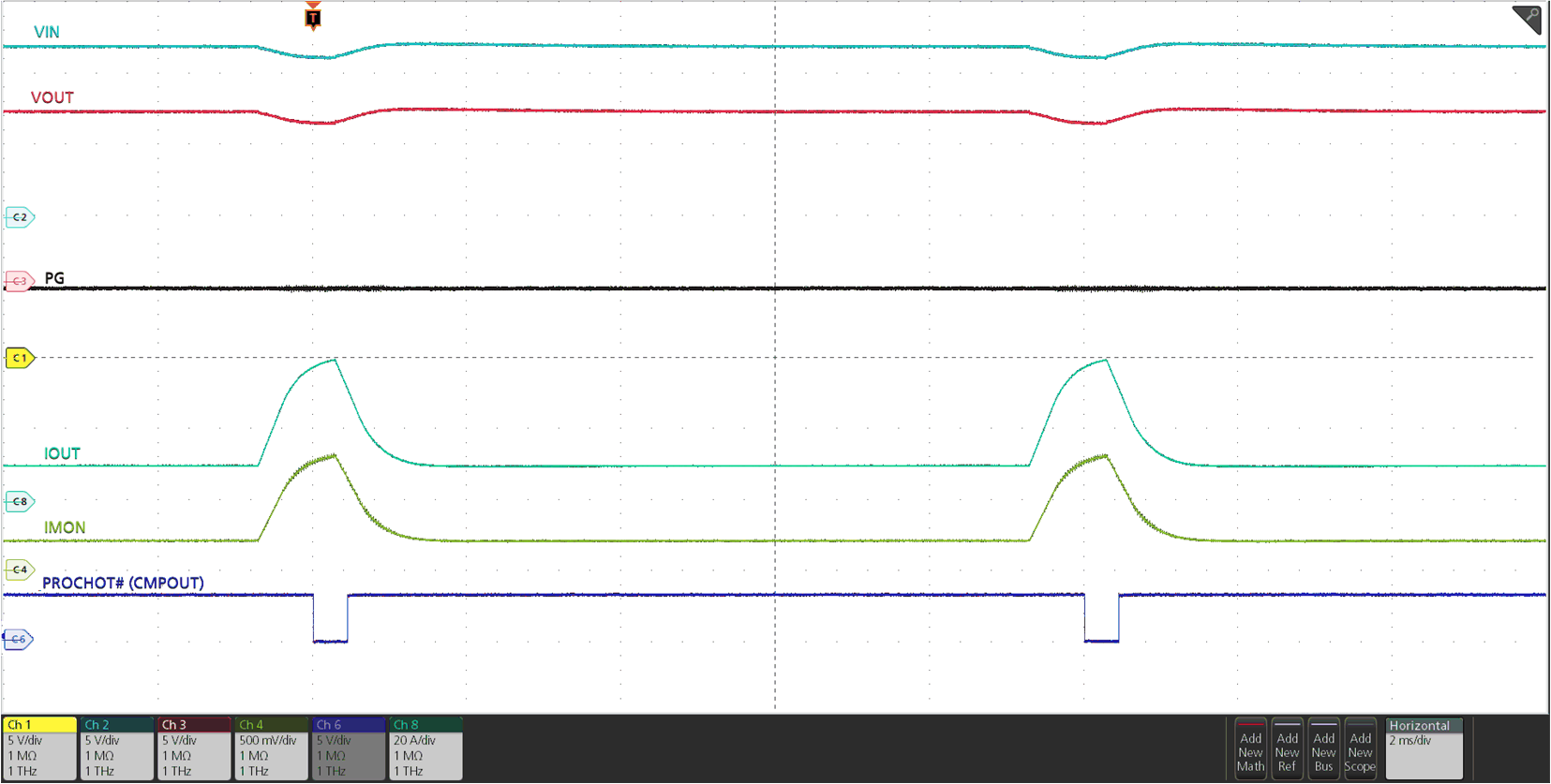Viewport: 1551px width, 784px height.
Task: Click the PG waveform label
Action: pos(54,278)
